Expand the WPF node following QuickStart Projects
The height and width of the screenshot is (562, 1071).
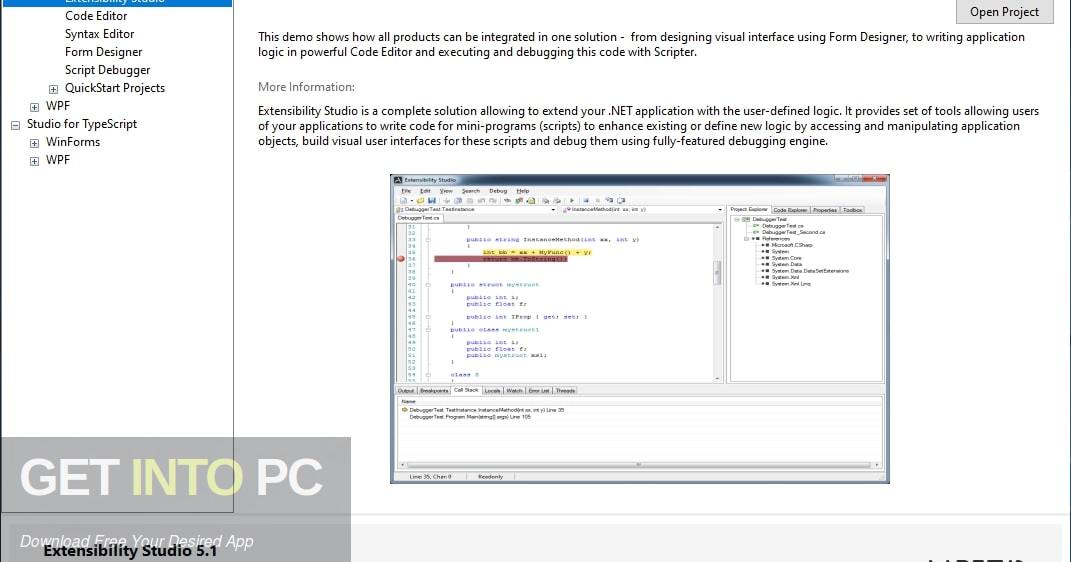[x=34, y=107]
